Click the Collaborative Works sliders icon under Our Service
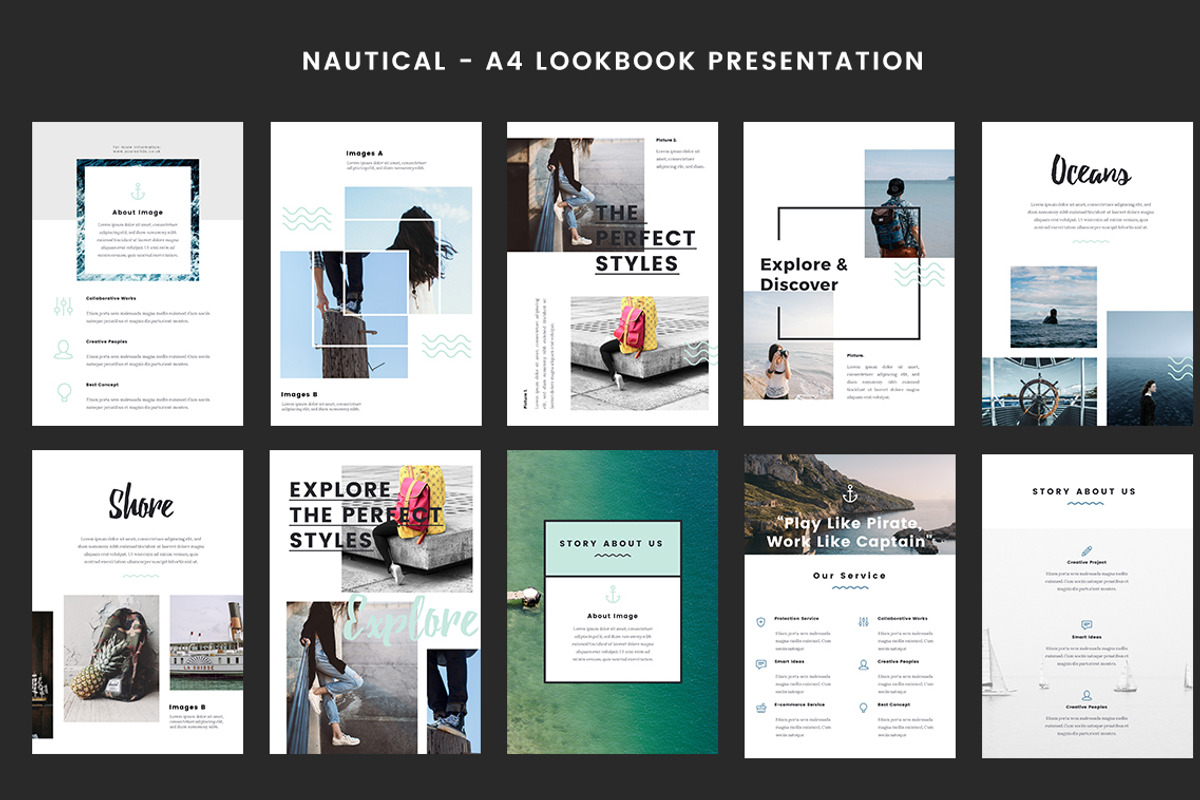Viewport: 1200px width, 800px height. click(863, 620)
